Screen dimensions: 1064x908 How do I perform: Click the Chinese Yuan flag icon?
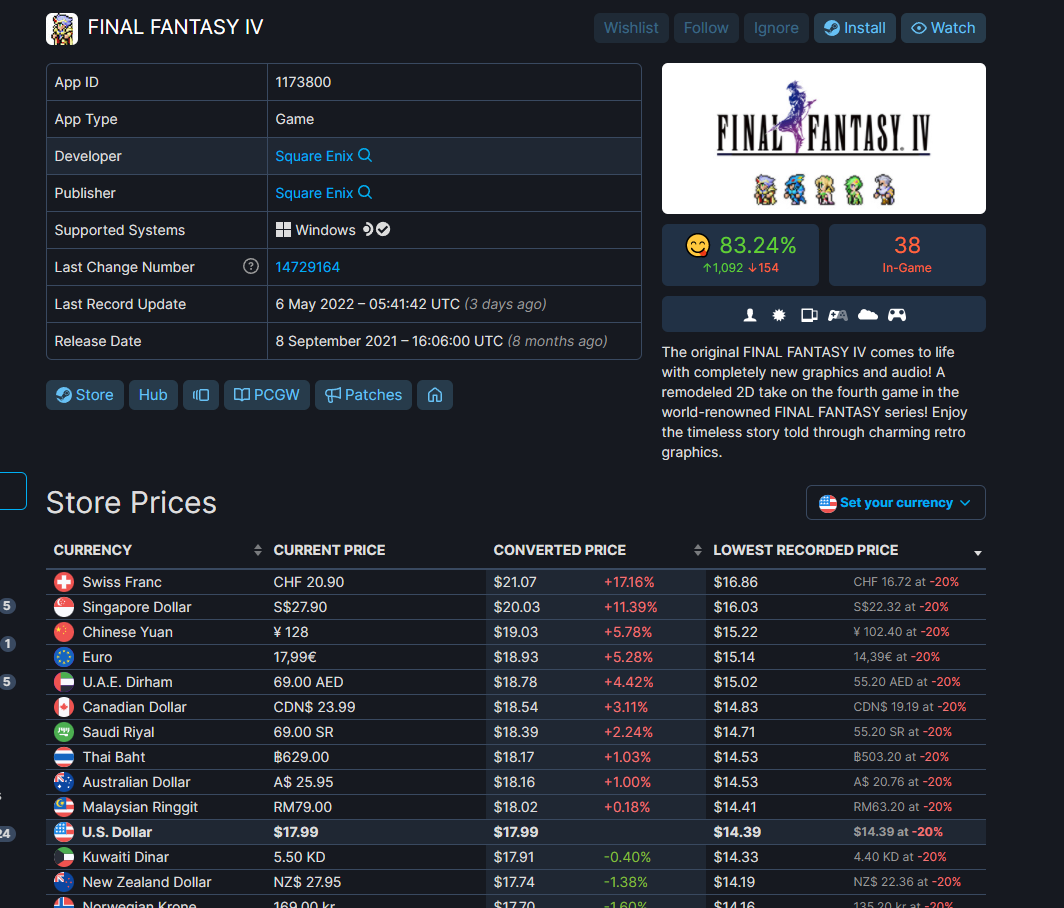coord(64,632)
